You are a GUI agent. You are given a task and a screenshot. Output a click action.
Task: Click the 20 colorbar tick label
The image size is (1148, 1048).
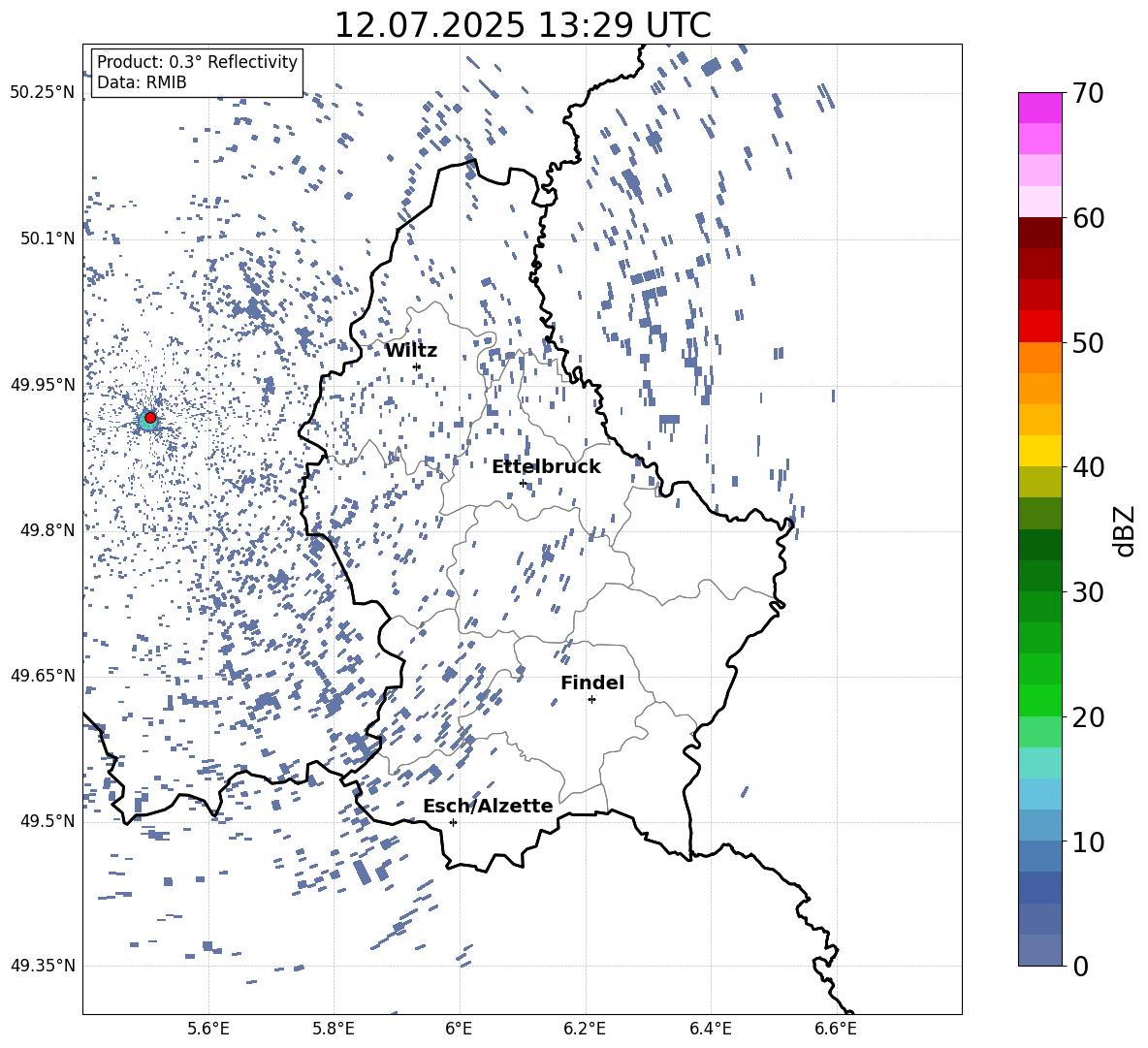tap(1088, 717)
